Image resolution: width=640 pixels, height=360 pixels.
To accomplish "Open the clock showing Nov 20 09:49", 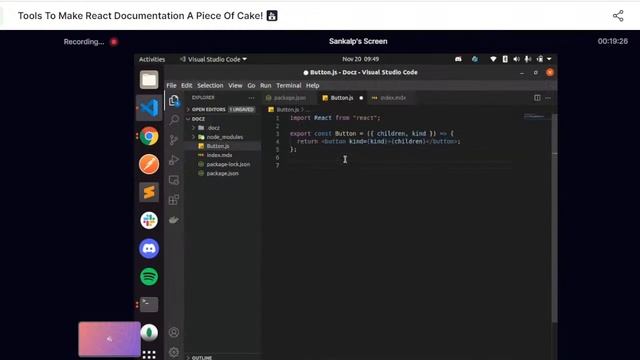I will tap(360, 59).
